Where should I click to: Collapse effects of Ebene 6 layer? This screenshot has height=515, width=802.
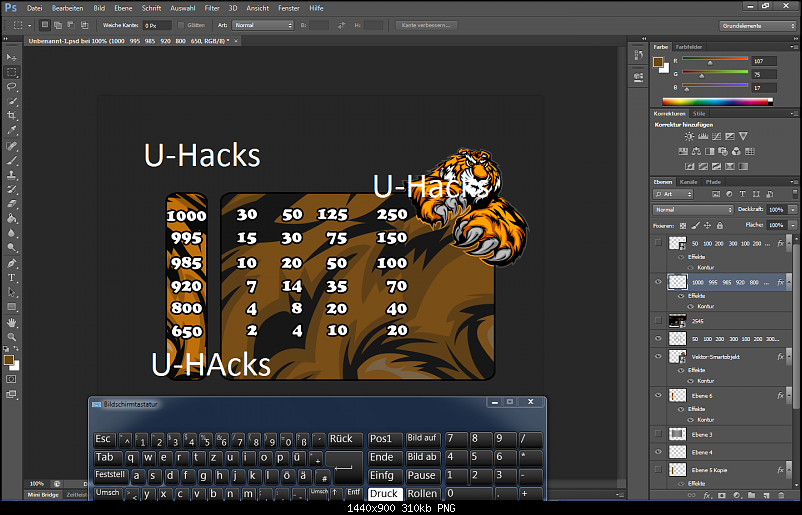point(789,395)
